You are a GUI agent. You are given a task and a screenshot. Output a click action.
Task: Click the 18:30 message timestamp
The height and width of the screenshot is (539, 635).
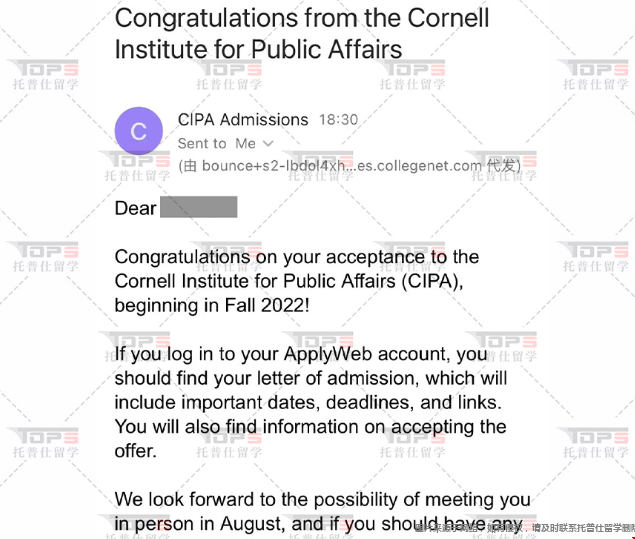coord(338,120)
